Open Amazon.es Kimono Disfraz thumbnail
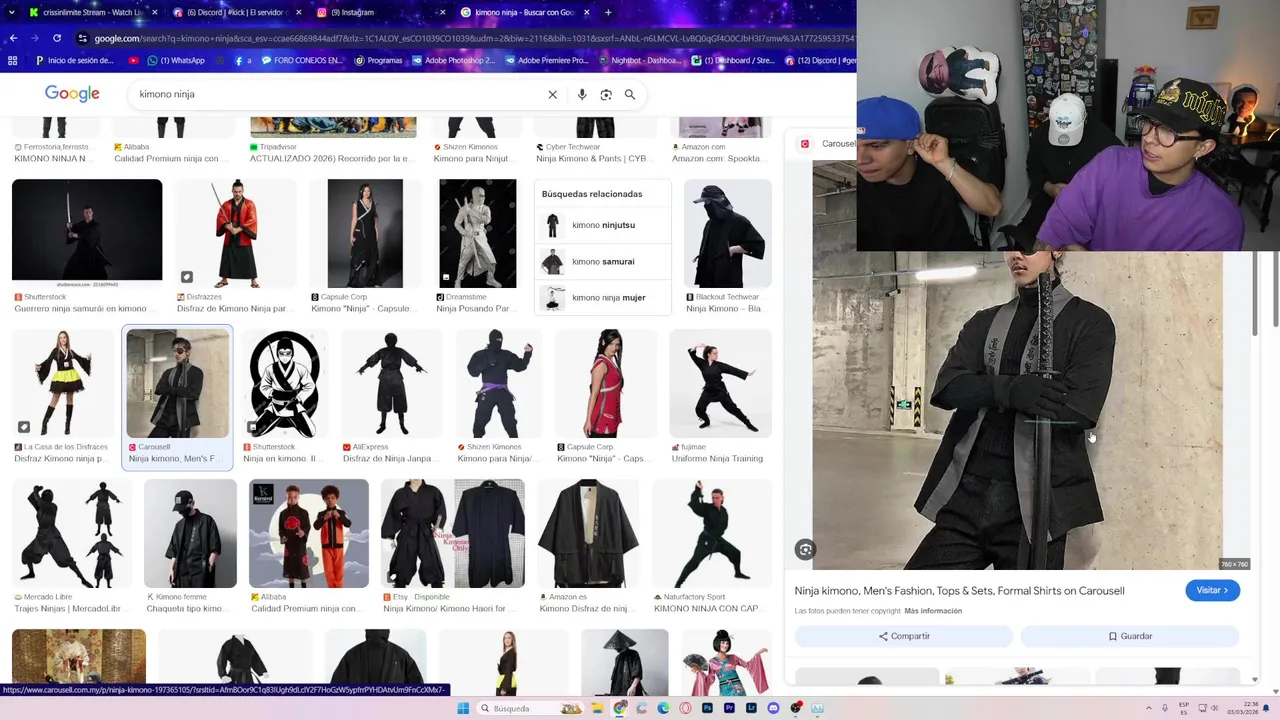The height and width of the screenshot is (720, 1280). point(588,533)
